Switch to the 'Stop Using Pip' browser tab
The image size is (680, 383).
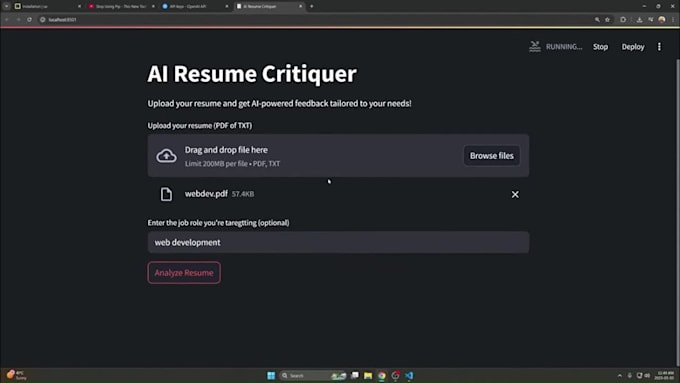(121, 7)
